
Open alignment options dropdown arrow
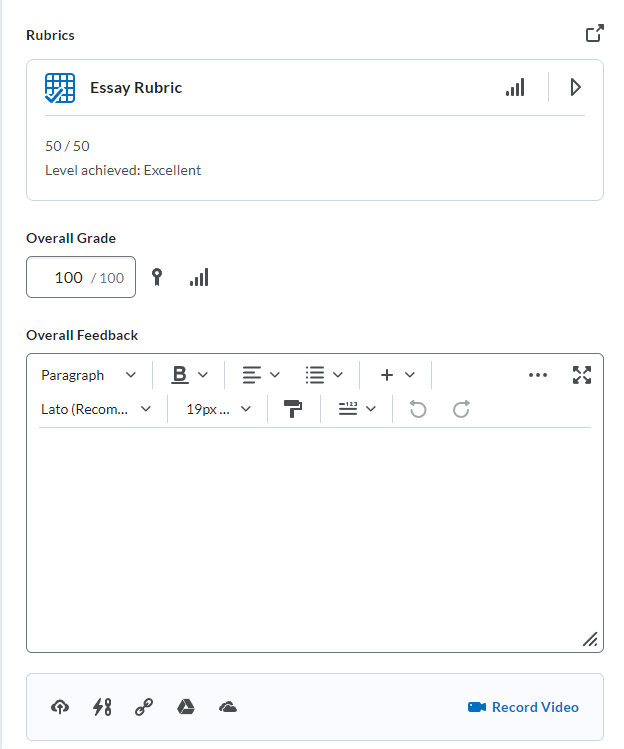point(275,375)
